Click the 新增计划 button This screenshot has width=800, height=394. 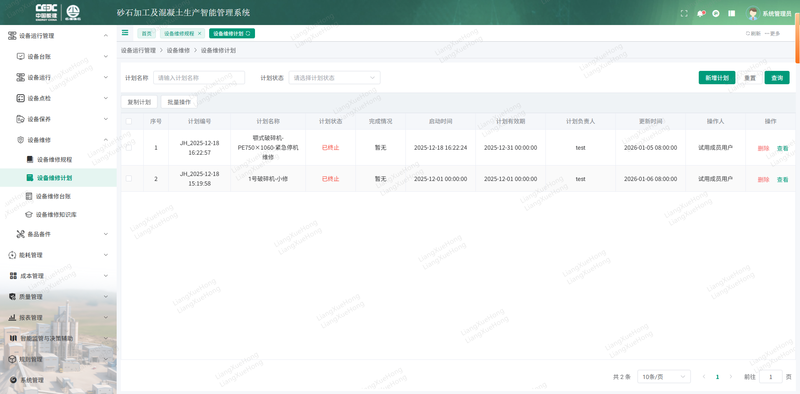point(717,78)
